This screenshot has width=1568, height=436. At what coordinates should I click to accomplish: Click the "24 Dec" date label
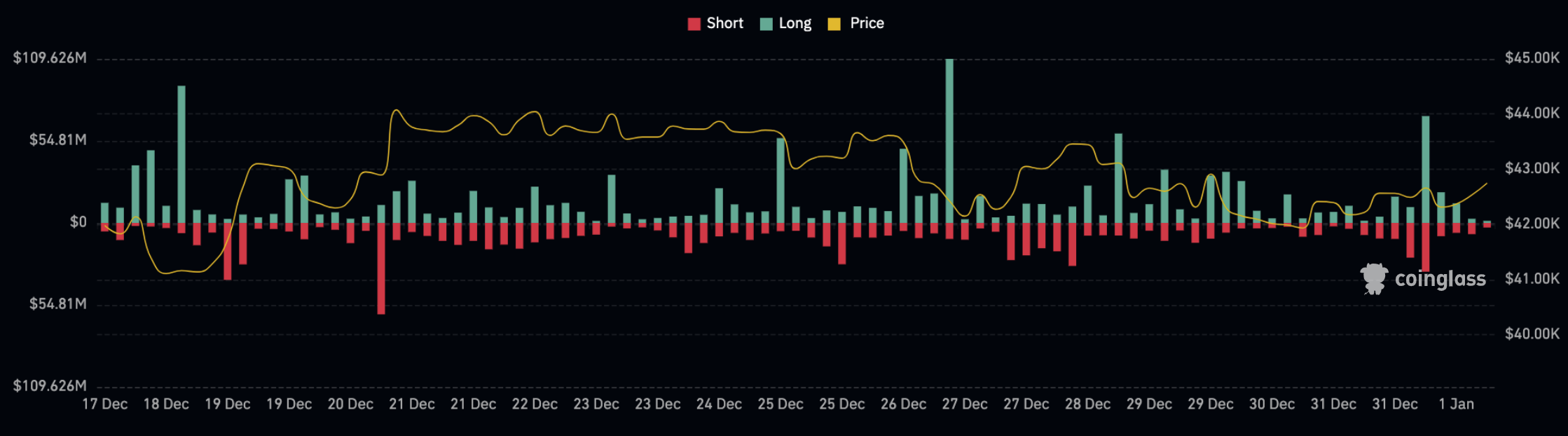tap(719, 404)
